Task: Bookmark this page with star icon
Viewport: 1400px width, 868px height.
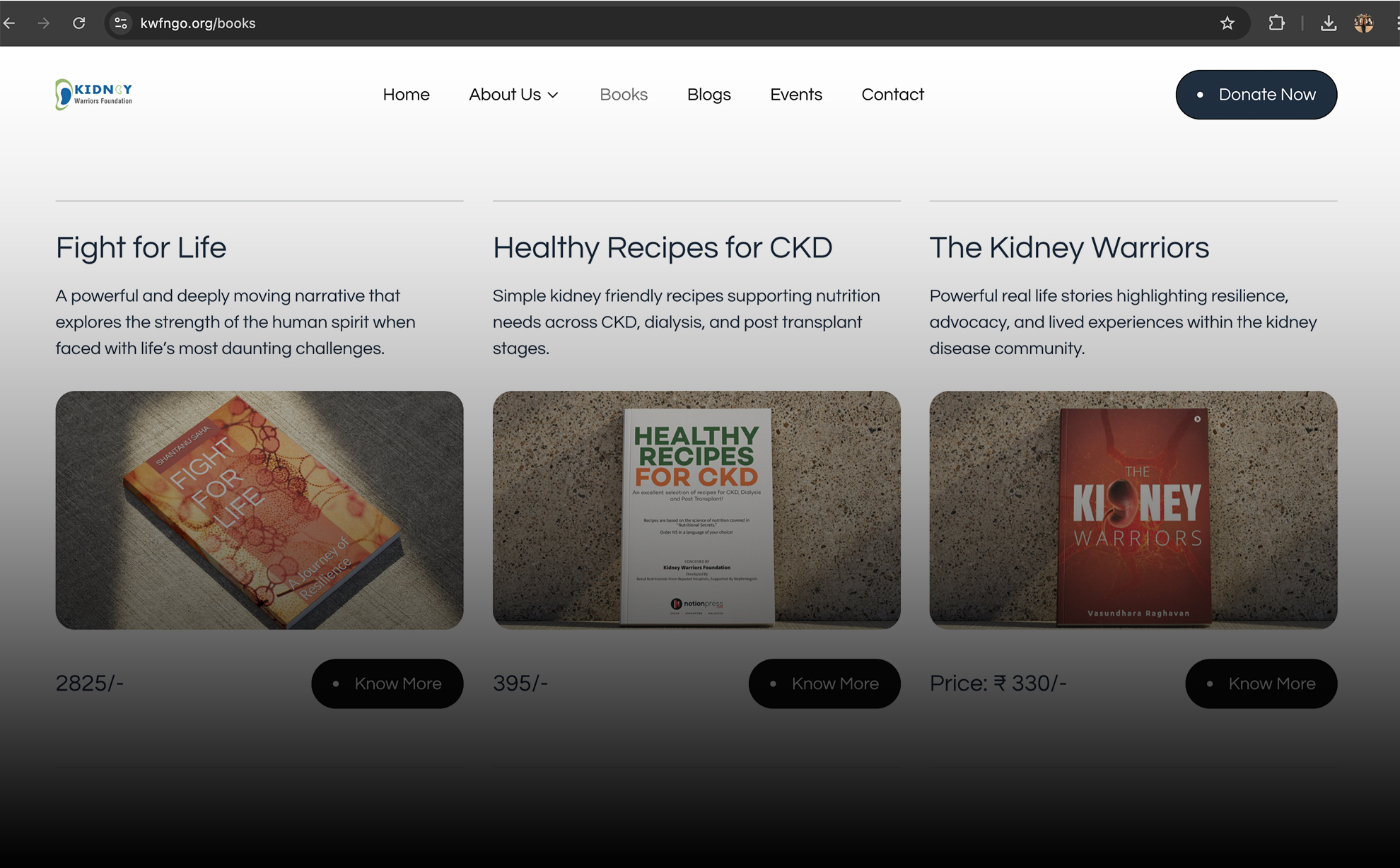Action: click(1227, 23)
